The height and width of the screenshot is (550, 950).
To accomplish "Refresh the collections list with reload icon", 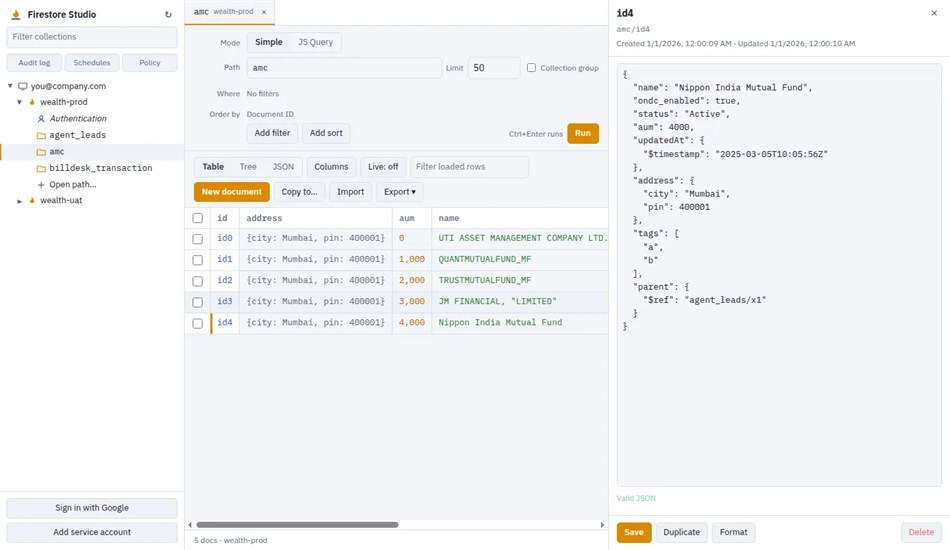I will point(168,15).
